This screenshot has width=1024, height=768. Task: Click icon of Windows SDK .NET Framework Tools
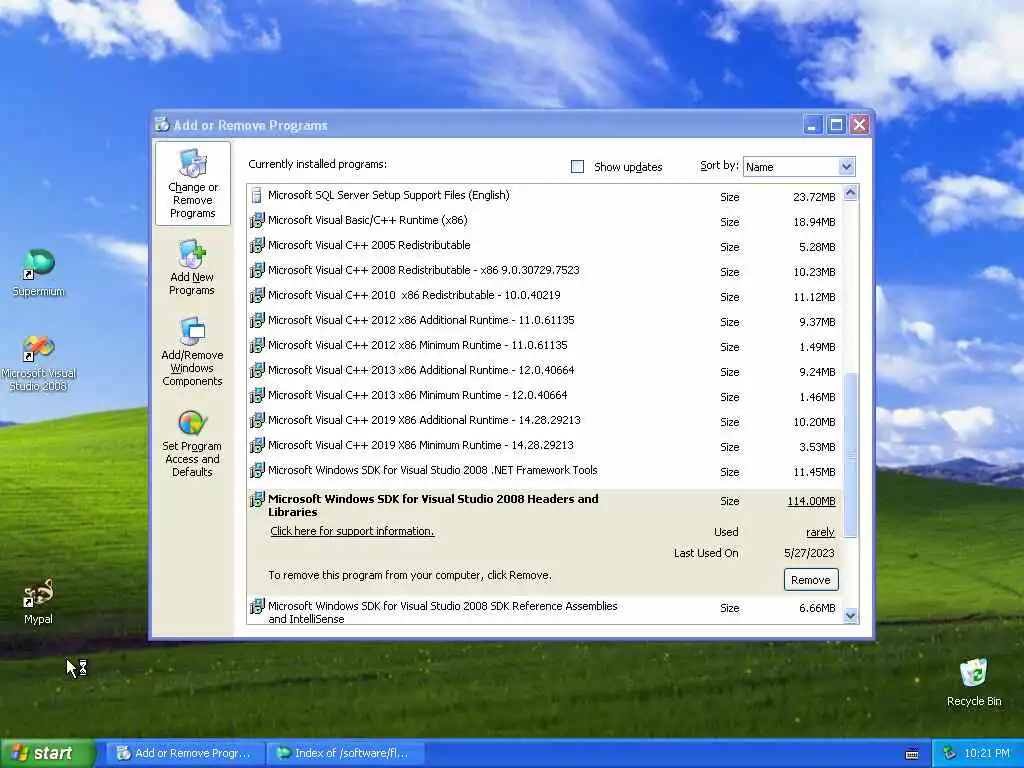257,470
